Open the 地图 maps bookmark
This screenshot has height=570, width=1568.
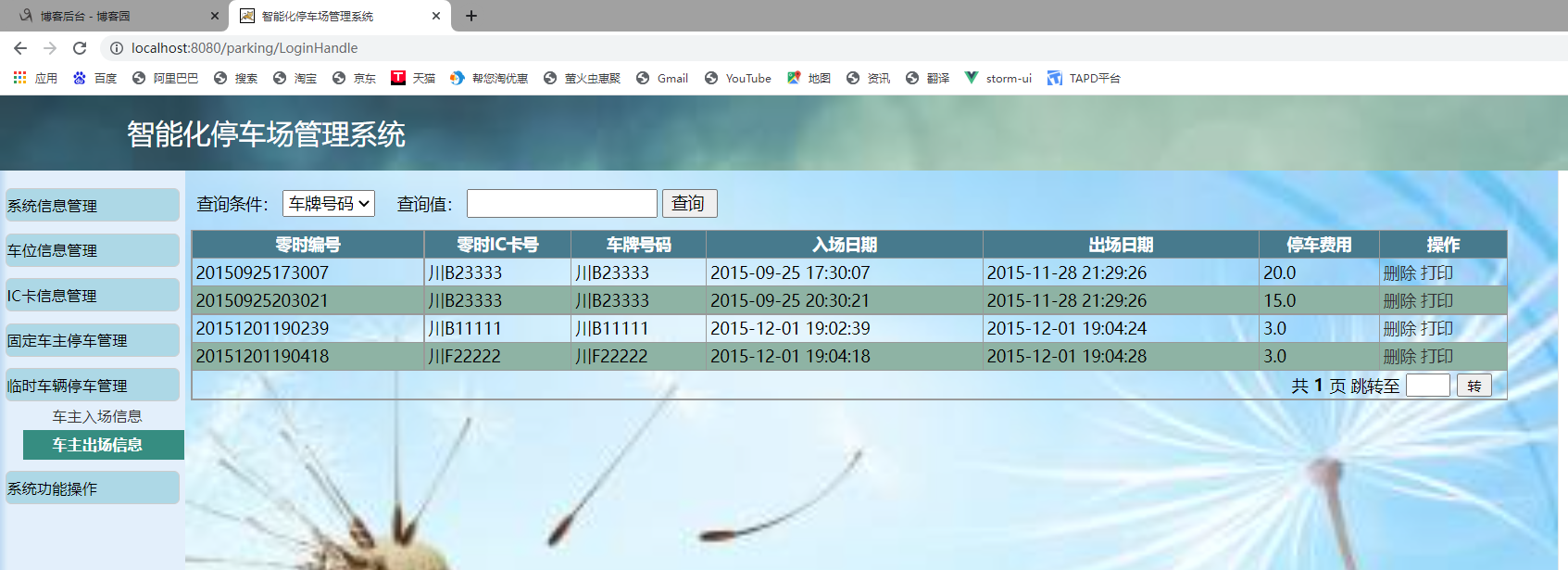[x=809, y=78]
